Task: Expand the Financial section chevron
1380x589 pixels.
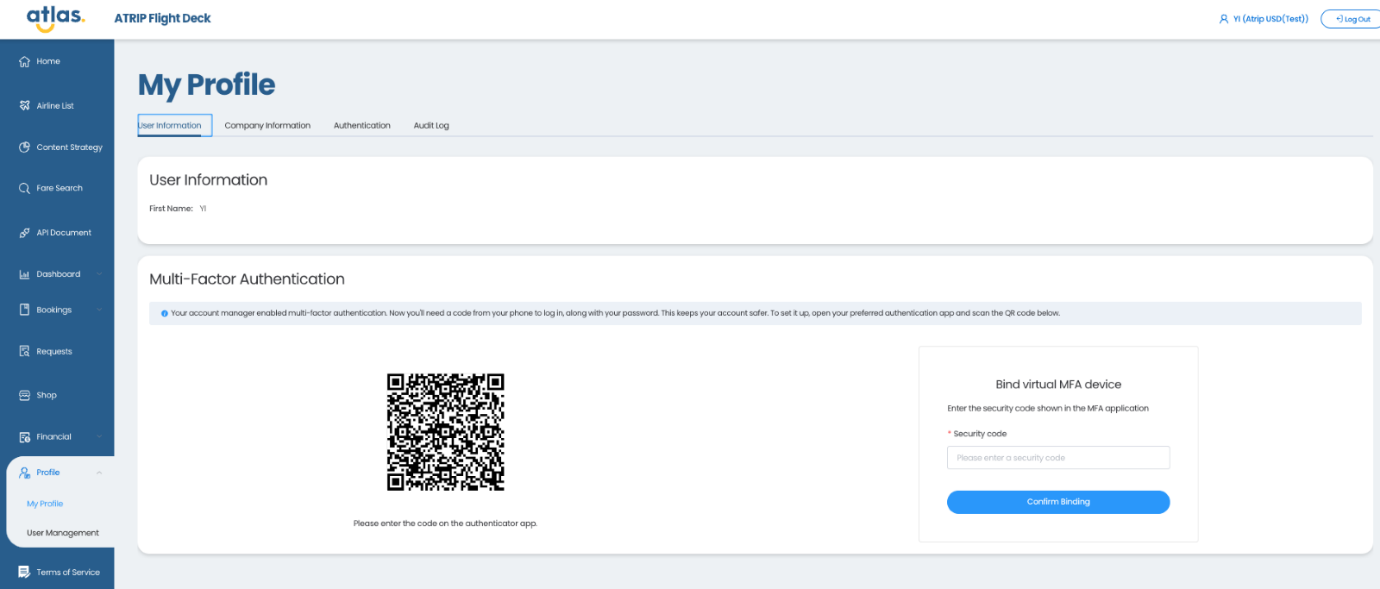Action: 99,437
